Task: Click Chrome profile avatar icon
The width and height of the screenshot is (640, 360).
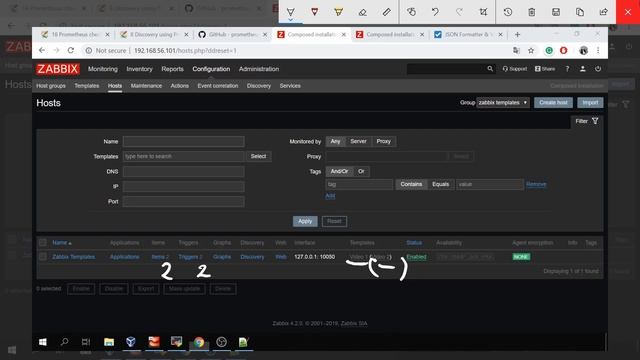Action: [583, 50]
